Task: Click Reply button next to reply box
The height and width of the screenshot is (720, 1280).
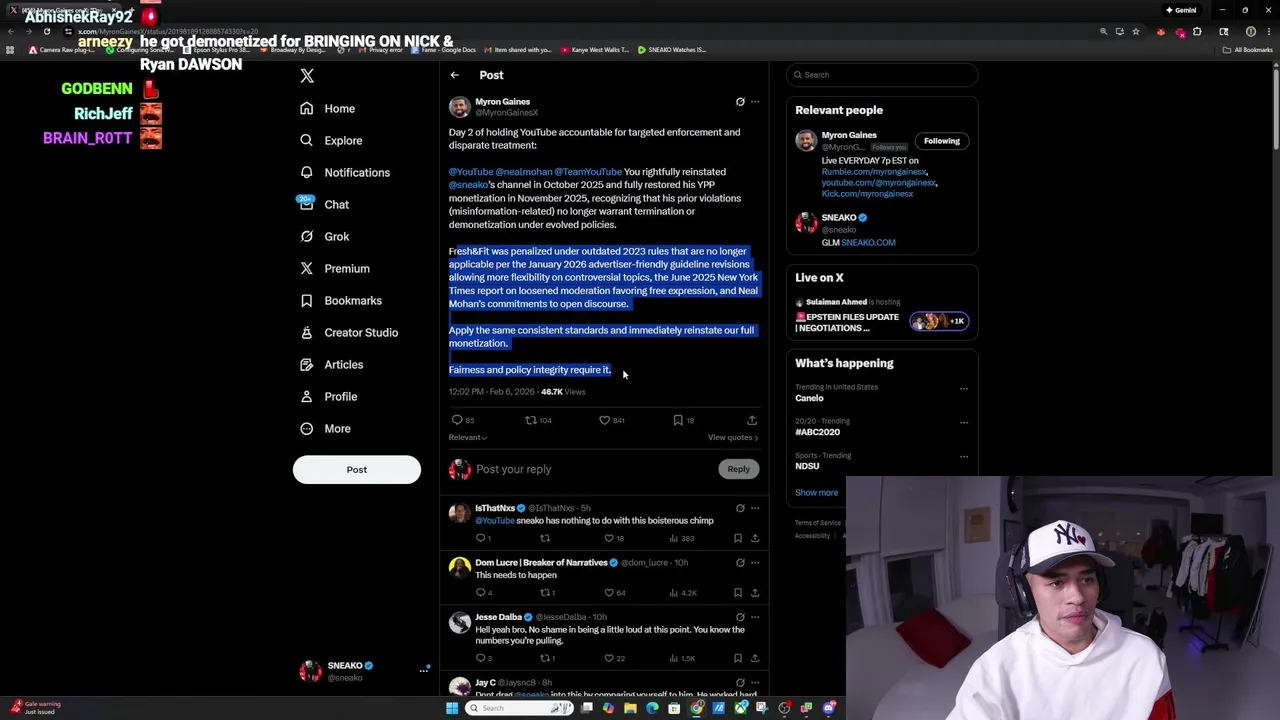Action: coord(738,469)
